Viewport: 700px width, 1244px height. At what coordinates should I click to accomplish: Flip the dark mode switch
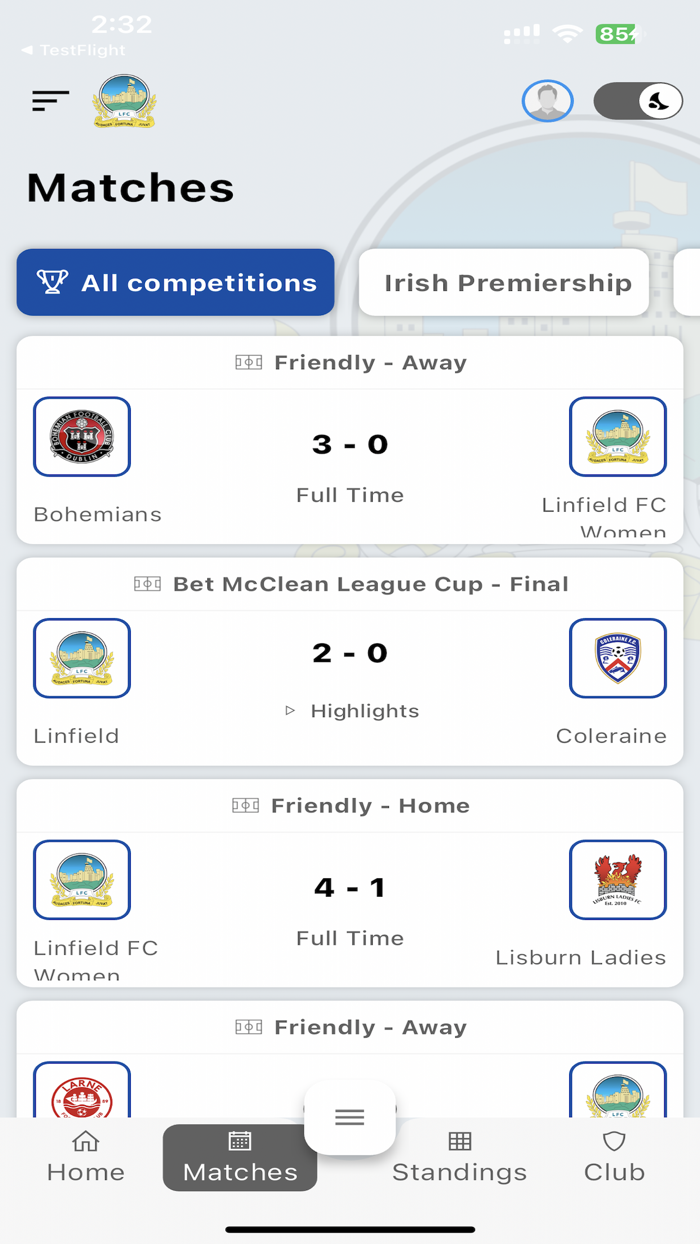pyautogui.click(x=638, y=100)
